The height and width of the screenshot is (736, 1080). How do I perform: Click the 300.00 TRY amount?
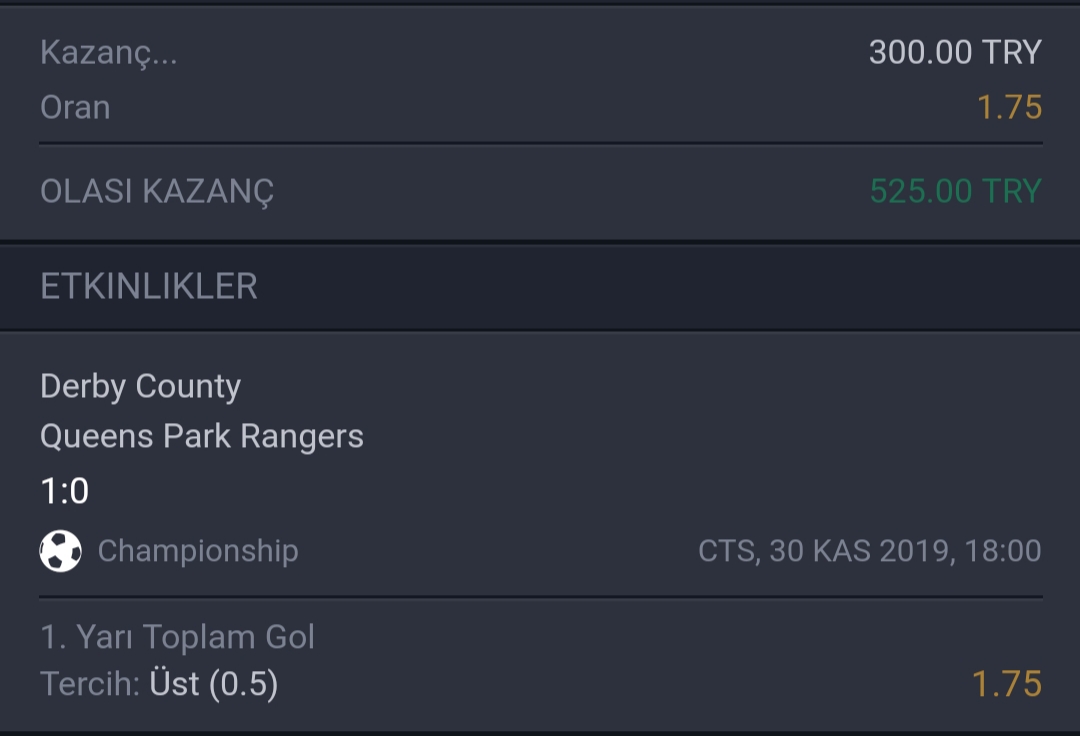coord(955,52)
